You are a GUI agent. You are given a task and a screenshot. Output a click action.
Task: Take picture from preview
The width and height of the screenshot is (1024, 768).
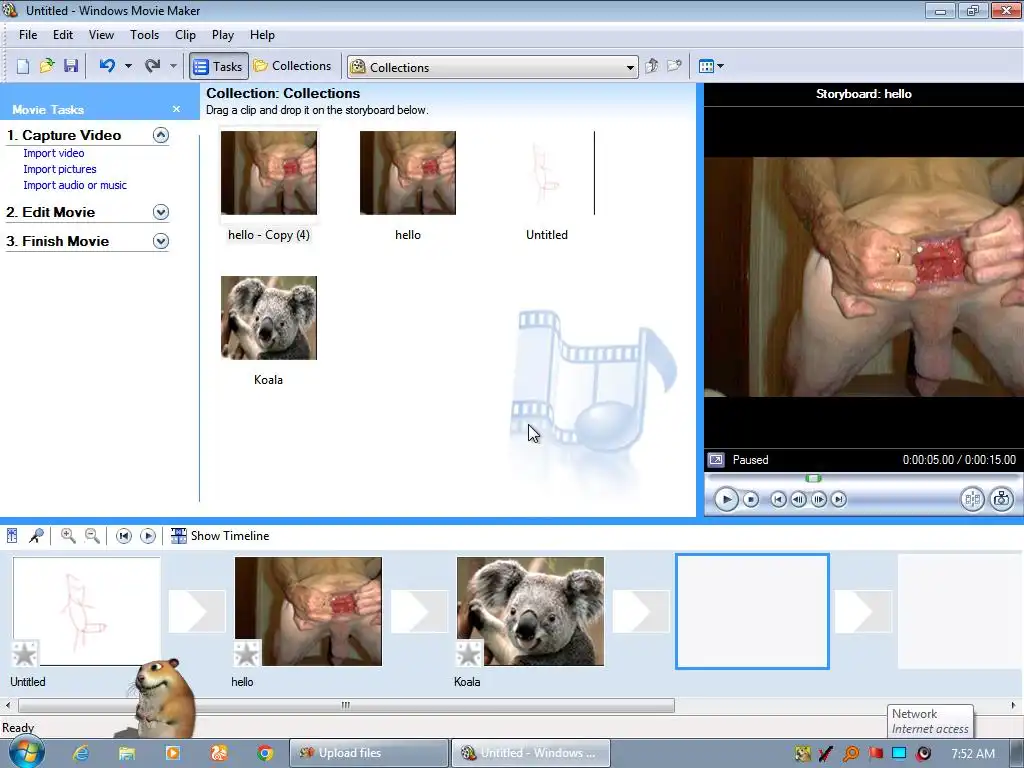tap(1001, 500)
